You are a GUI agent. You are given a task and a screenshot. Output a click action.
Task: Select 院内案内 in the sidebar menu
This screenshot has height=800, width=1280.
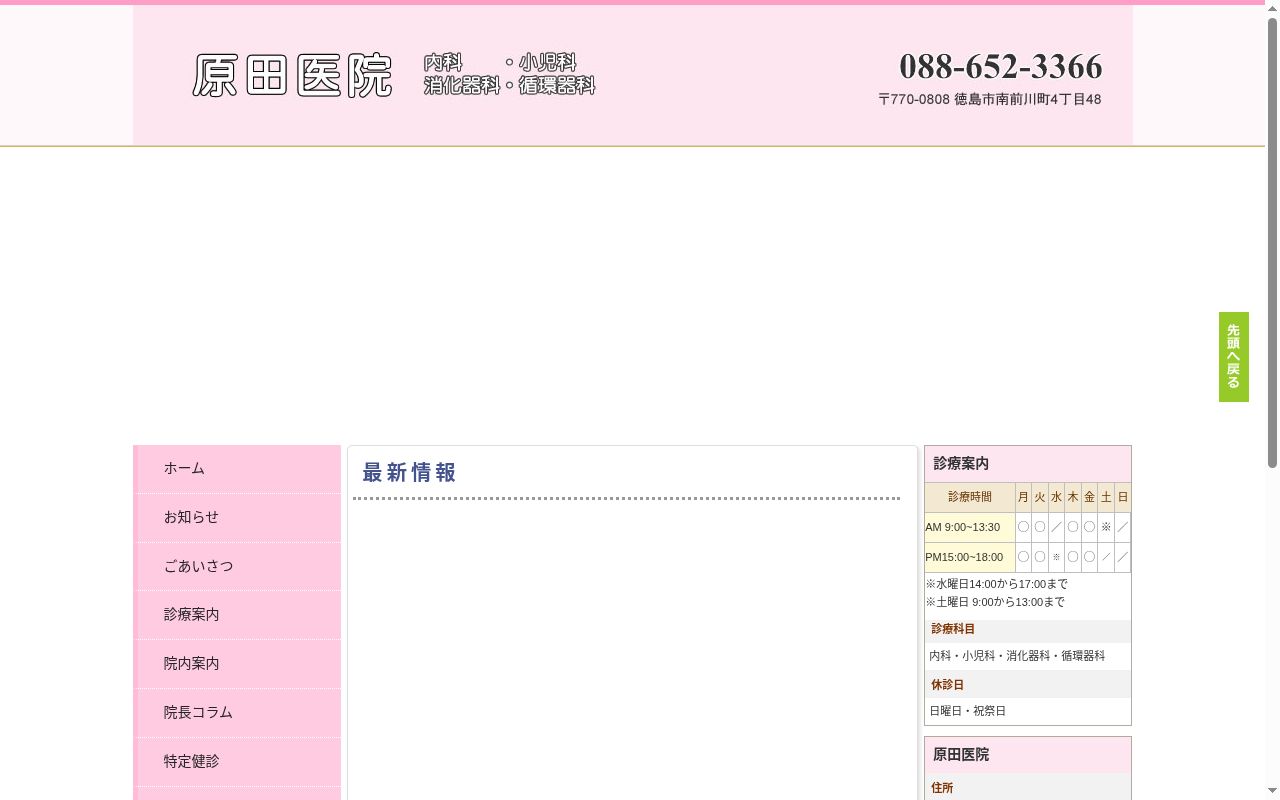238,663
